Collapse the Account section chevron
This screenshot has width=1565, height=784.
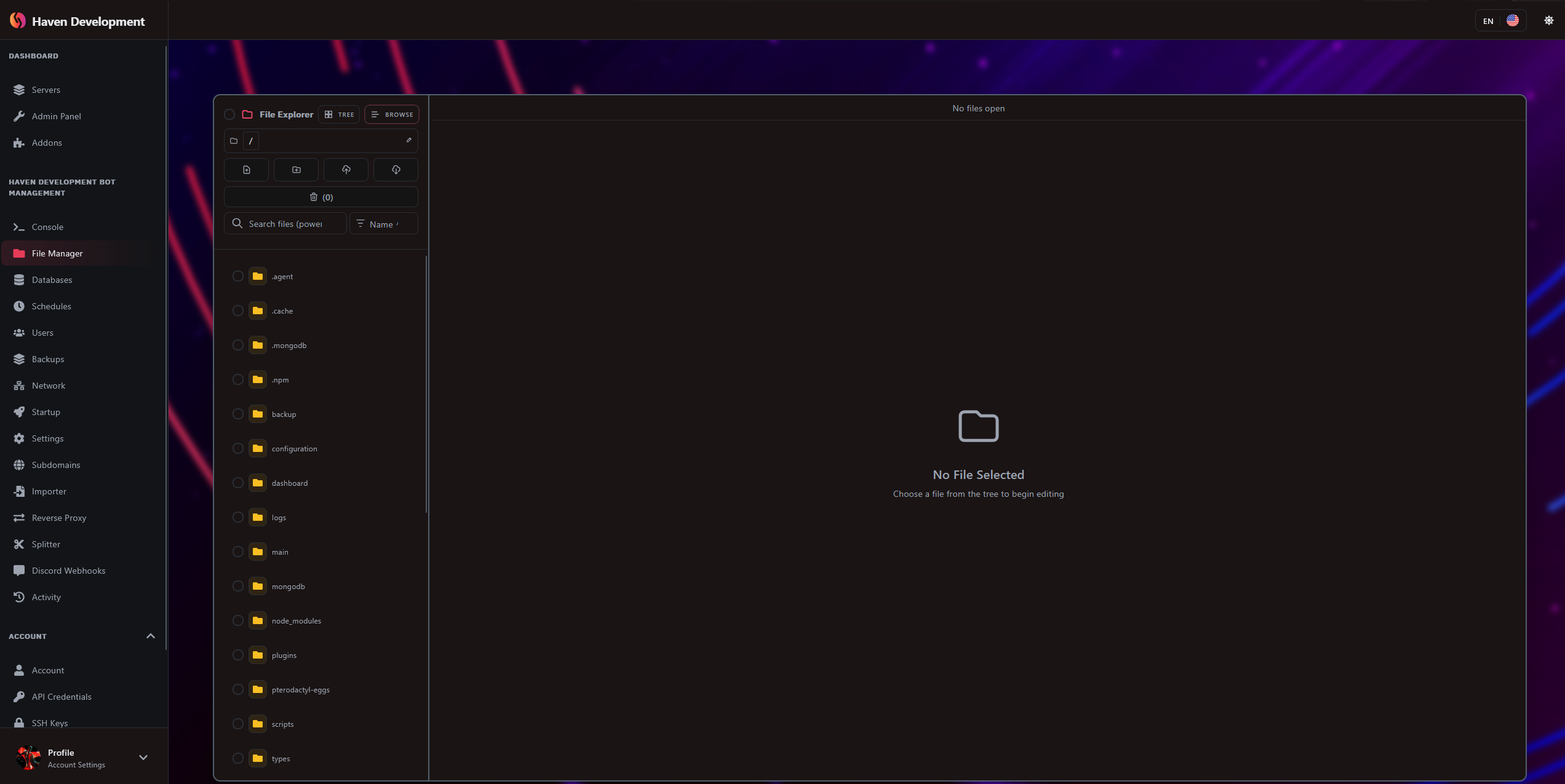pyautogui.click(x=151, y=636)
